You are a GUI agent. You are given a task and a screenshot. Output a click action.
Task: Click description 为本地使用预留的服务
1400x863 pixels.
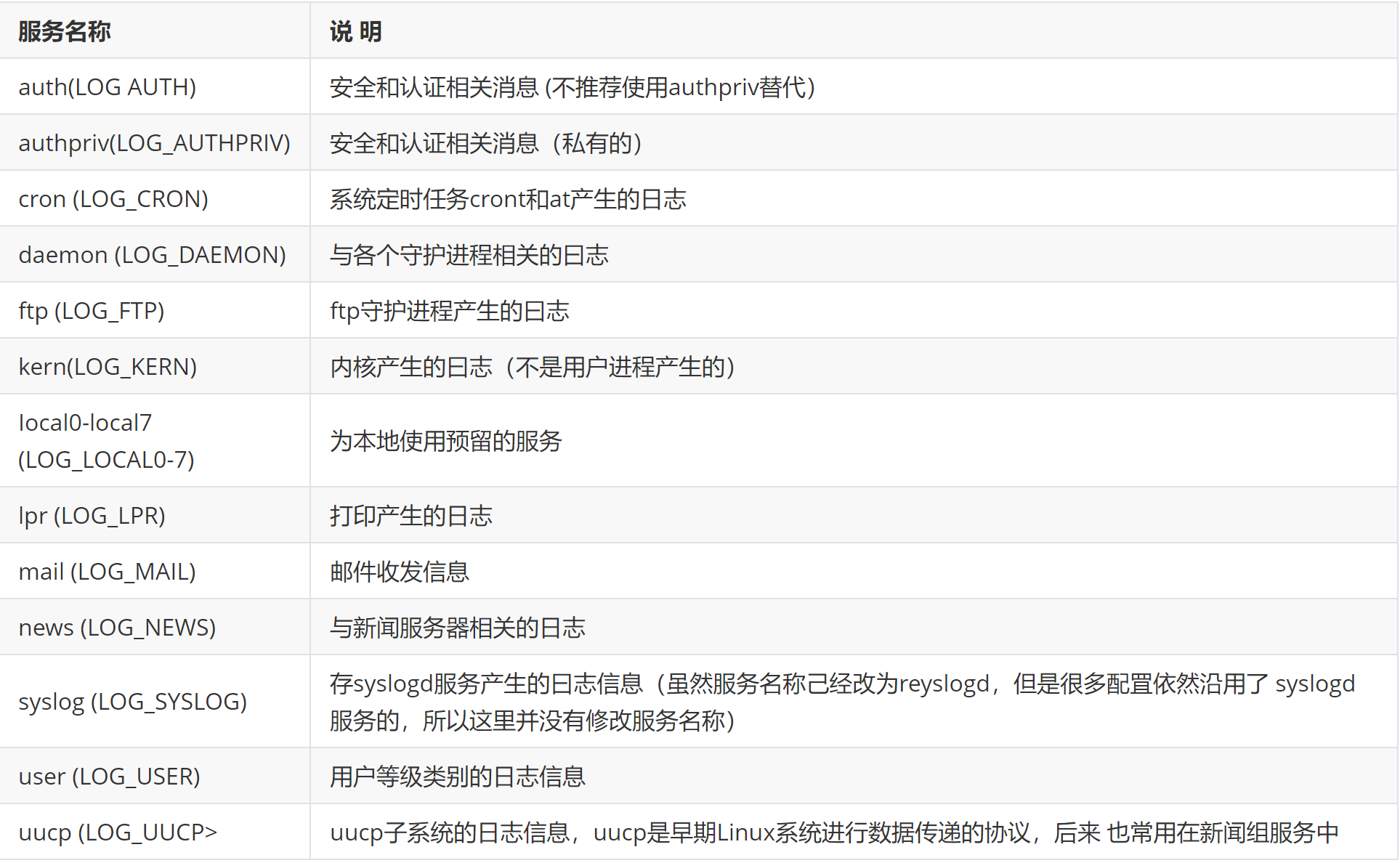coord(446,441)
